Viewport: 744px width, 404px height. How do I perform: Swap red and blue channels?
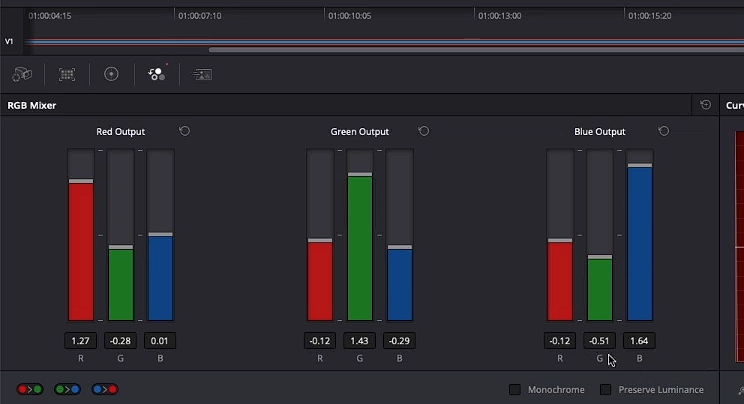(105, 389)
